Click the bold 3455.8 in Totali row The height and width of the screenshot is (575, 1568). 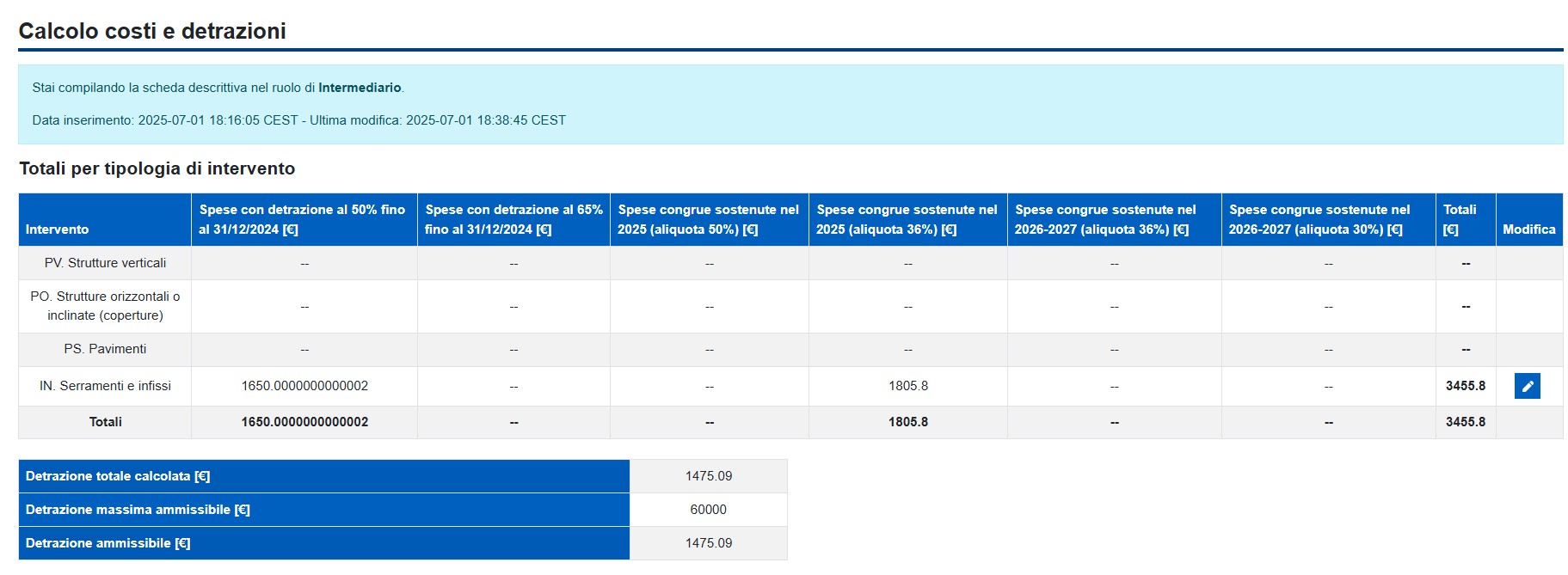[1466, 422]
